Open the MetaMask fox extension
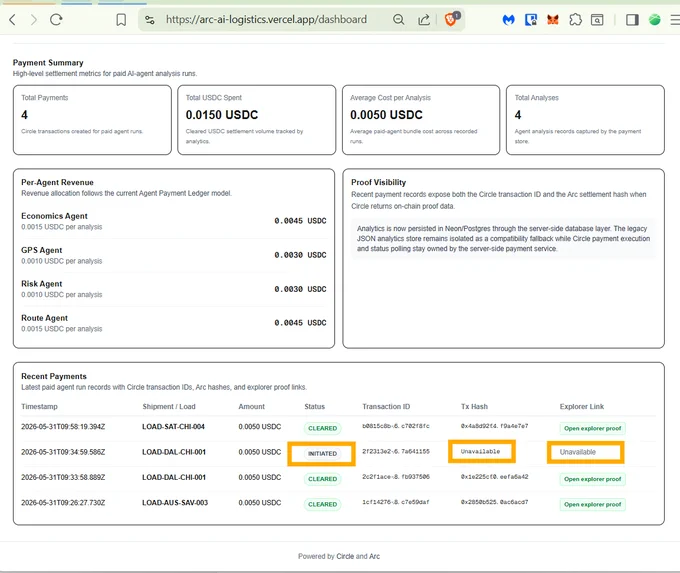This screenshot has height=573, width=680. point(553,20)
